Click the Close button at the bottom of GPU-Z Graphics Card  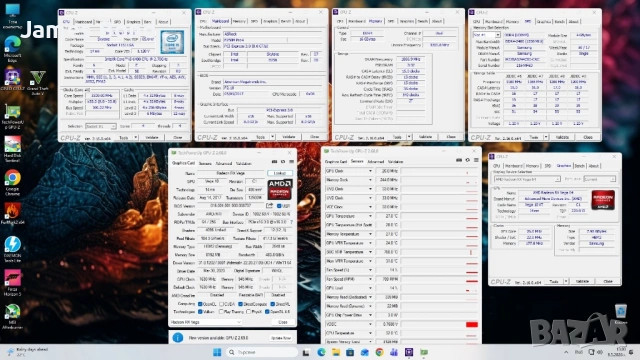tap(283, 322)
